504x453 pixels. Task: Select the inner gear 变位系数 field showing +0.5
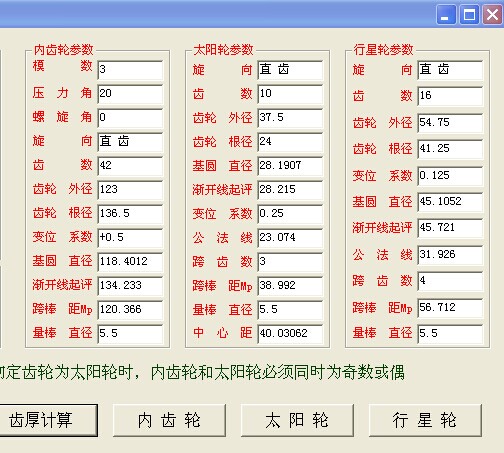pos(130,238)
